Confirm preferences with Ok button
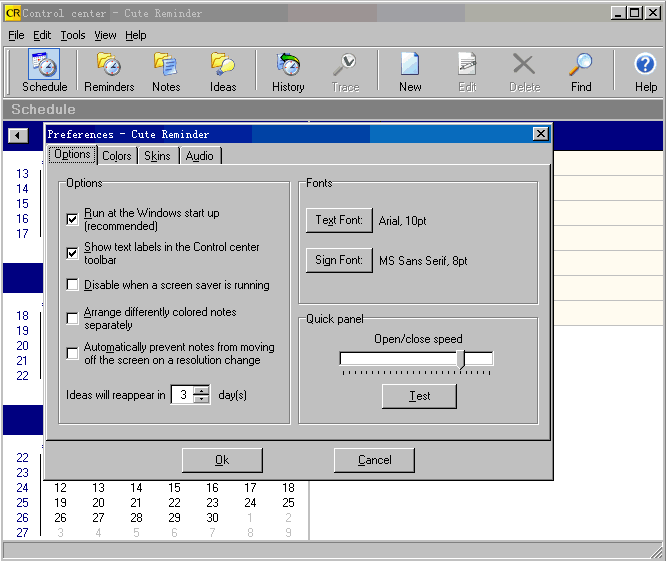Screen dimensions: 666x561 coord(222,460)
